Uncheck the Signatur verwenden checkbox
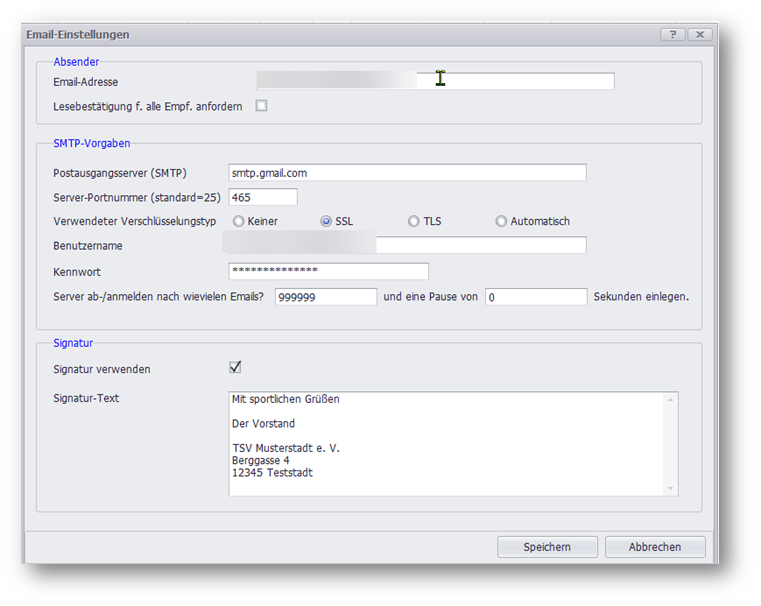Screen dimensions: 761x606 235,368
